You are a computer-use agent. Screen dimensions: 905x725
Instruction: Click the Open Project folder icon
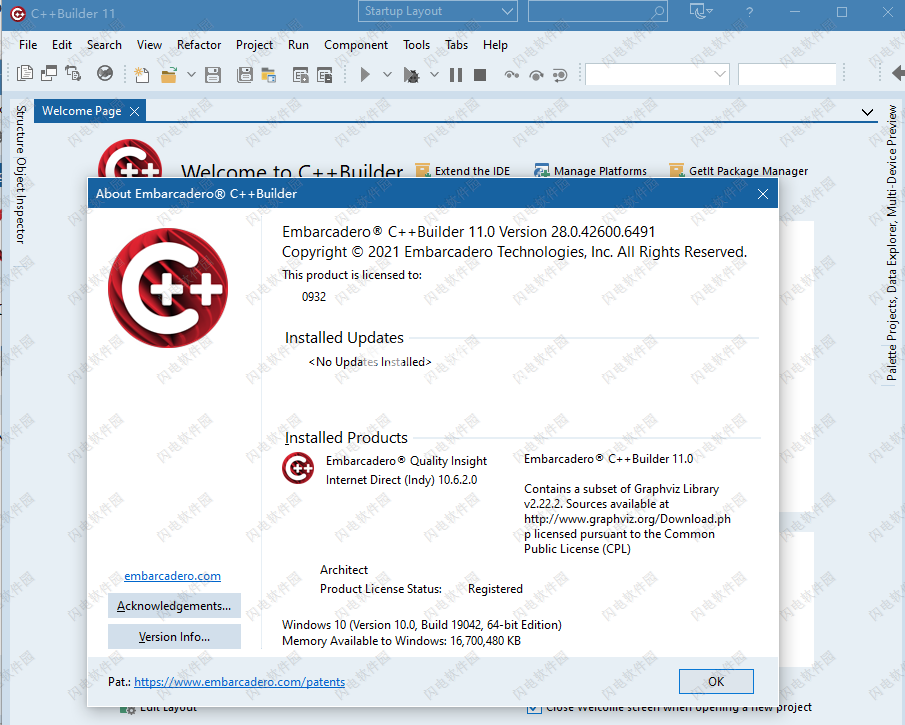[268, 74]
